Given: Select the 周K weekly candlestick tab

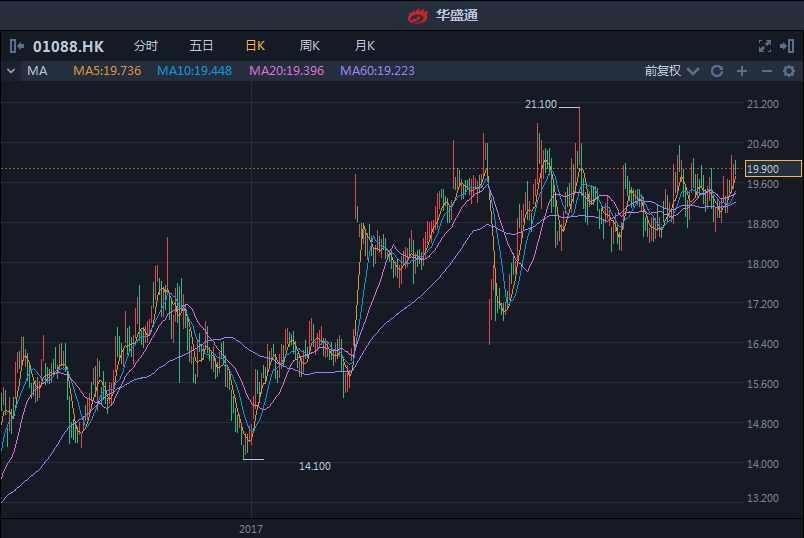Looking at the screenshot, I should (x=309, y=46).
